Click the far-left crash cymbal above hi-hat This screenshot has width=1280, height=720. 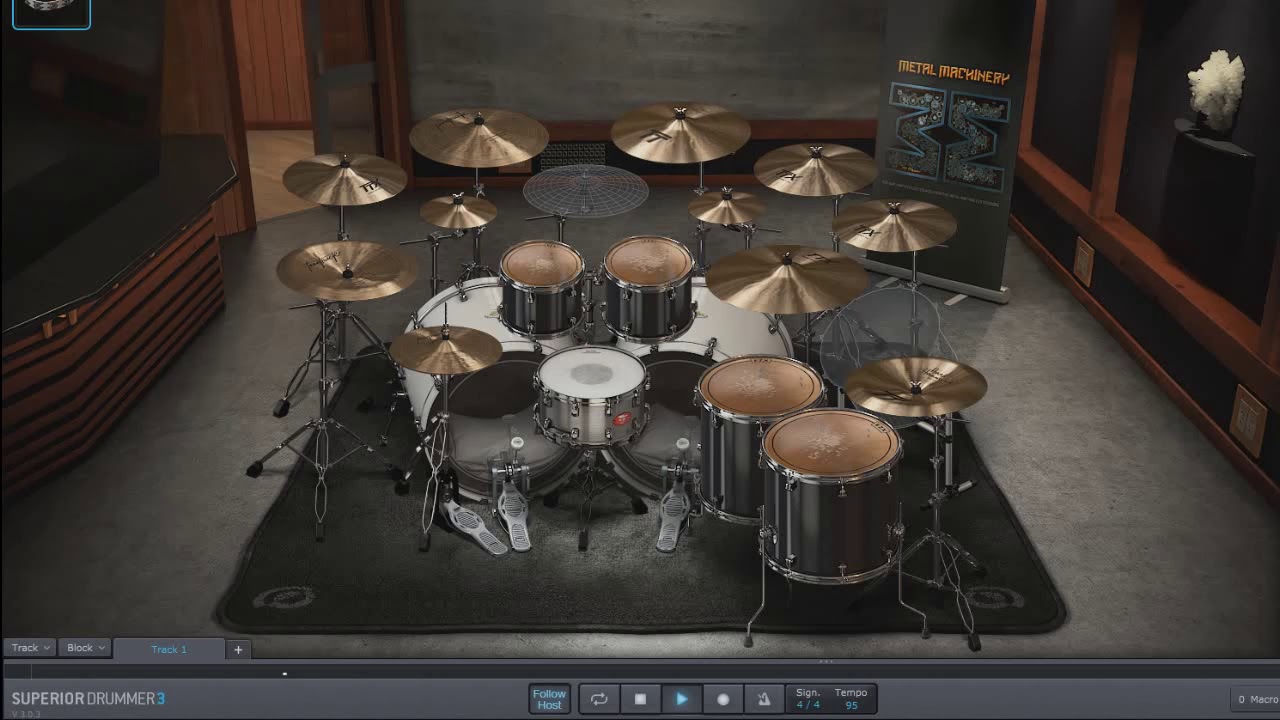point(344,179)
